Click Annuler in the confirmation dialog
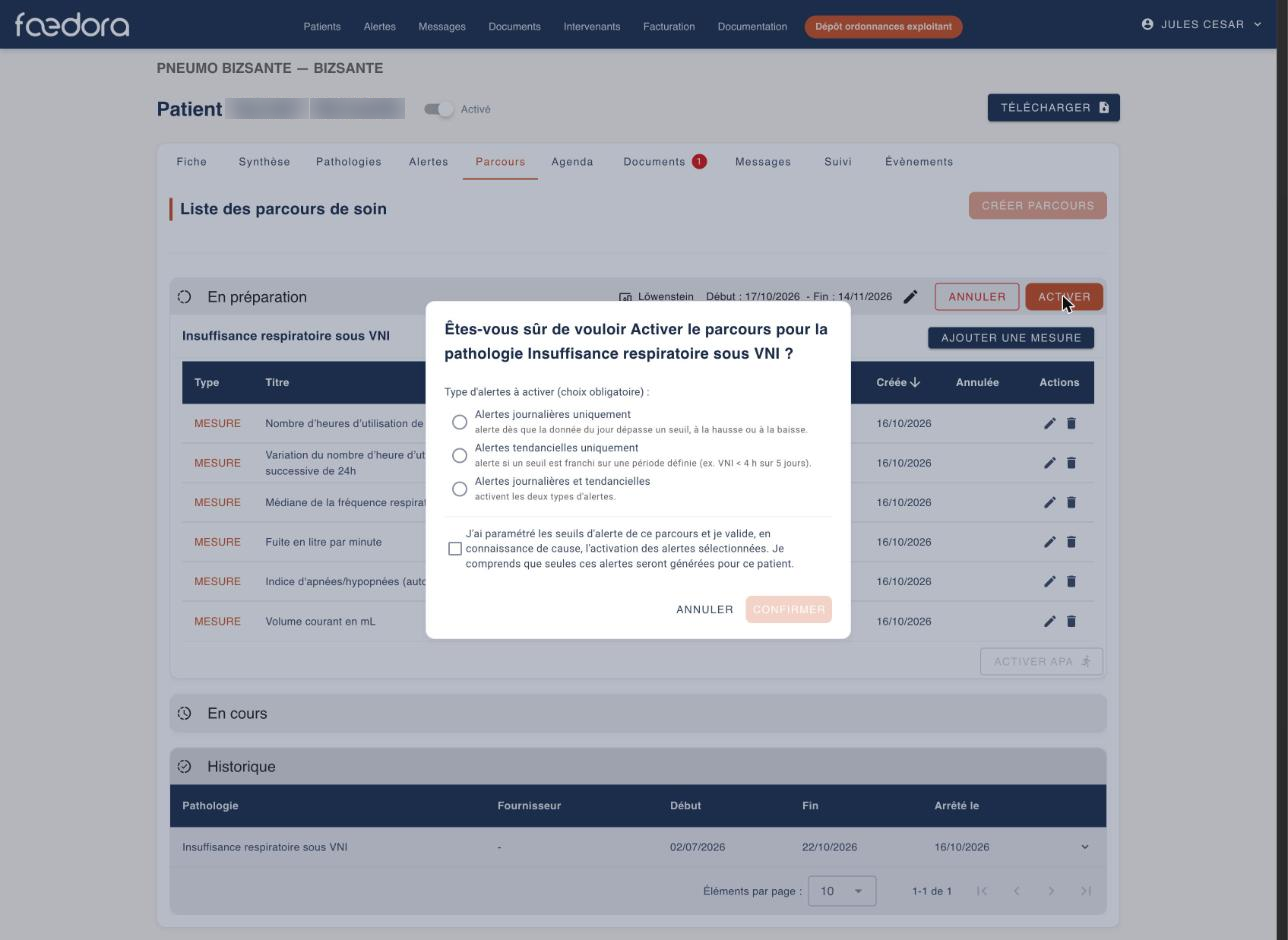1288x940 pixels. tap(705, 609)
